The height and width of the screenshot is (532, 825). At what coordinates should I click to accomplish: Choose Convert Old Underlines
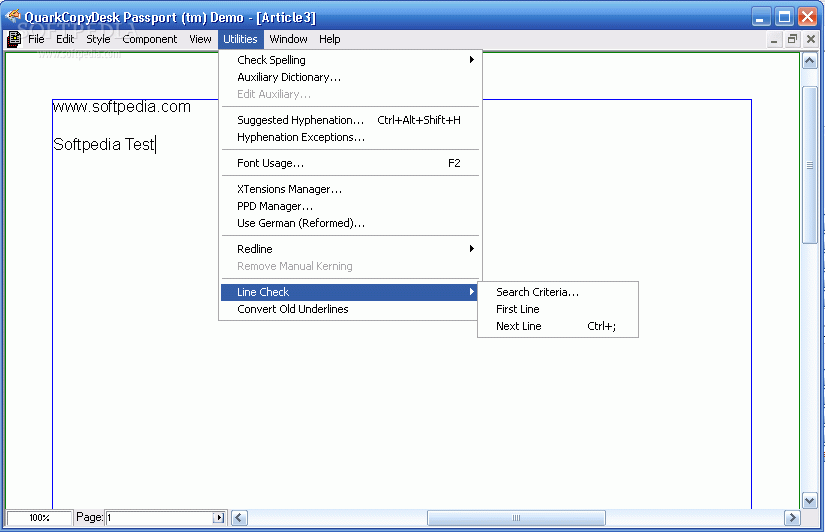[x=349, y=309]
